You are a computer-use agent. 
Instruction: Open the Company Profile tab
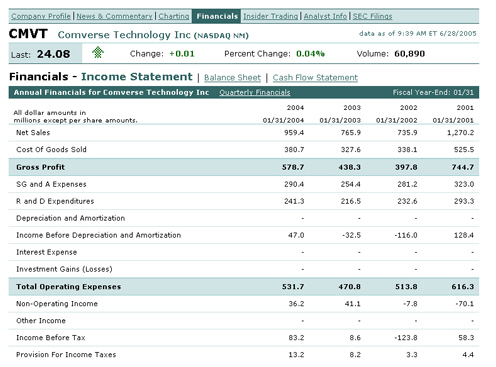point(41,16)
